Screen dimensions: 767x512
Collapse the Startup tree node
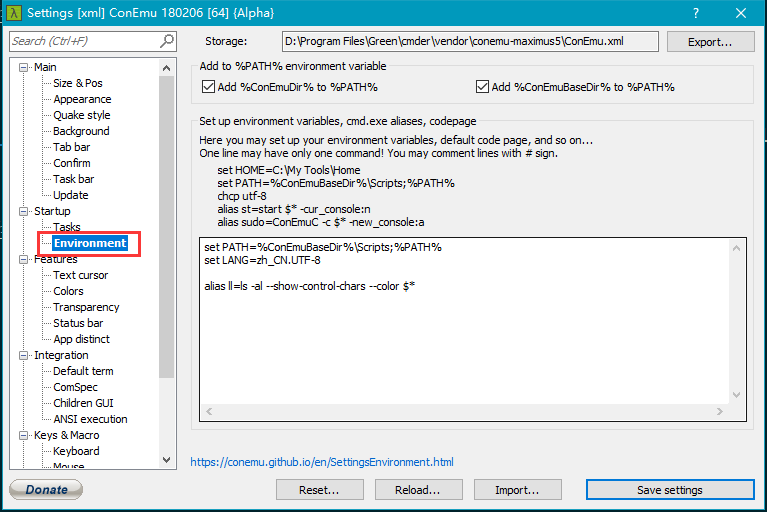23,211
